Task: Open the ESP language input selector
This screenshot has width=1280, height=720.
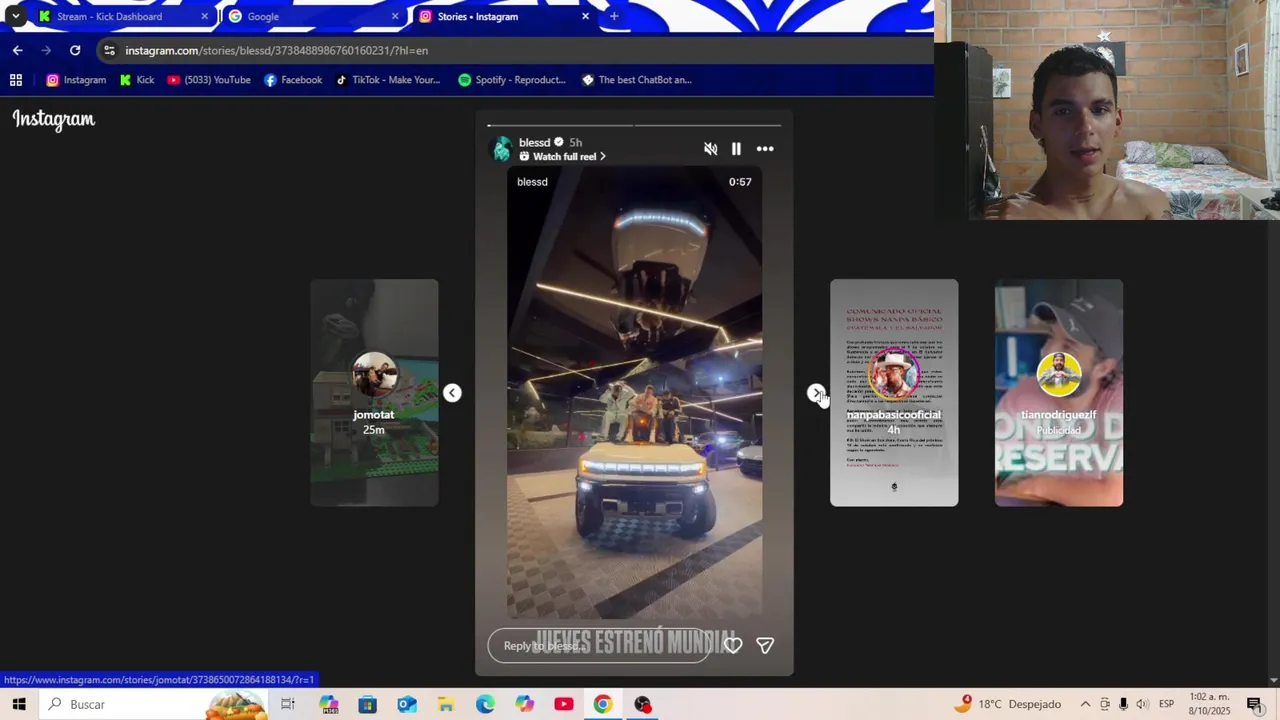Action: pyautogui.click(x=1166, y=705)
